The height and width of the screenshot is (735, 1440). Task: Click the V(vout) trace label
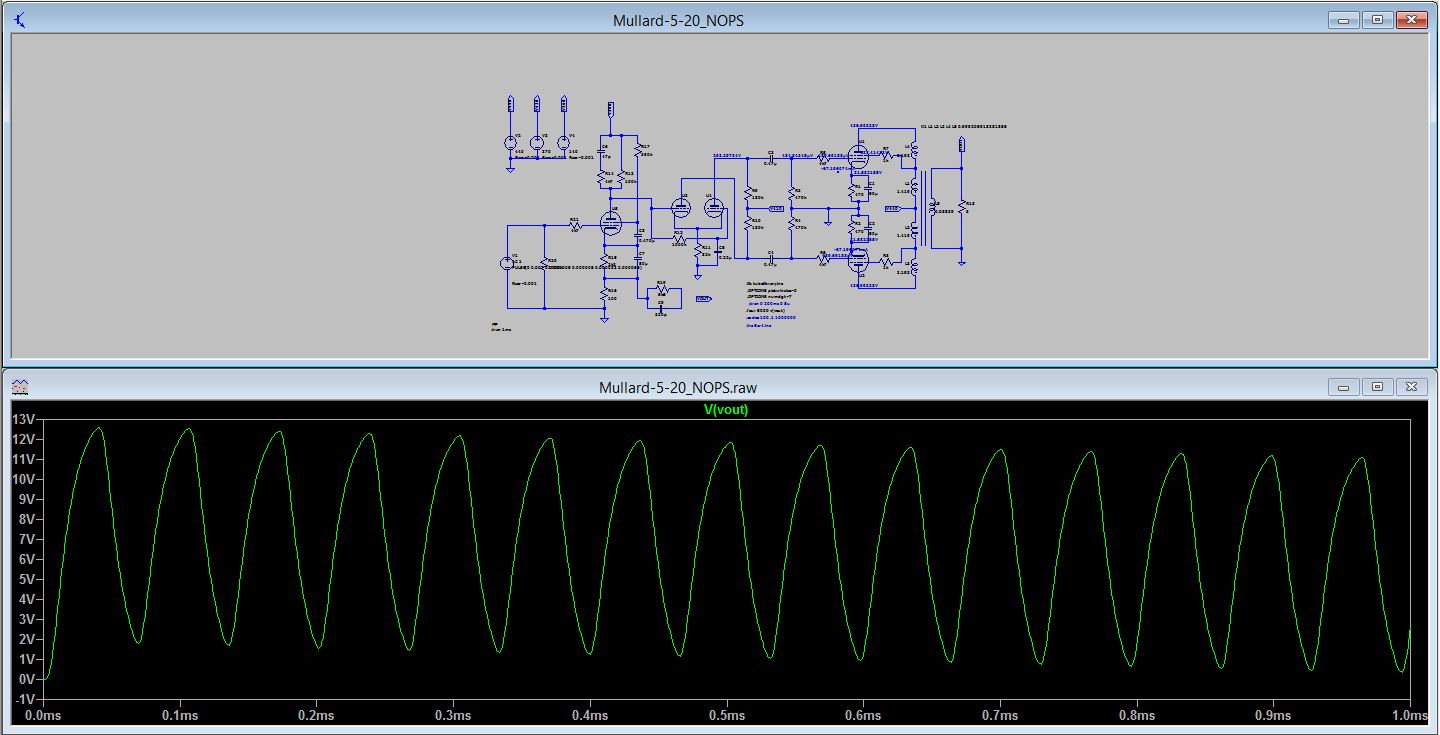click(x=726, y=409)
